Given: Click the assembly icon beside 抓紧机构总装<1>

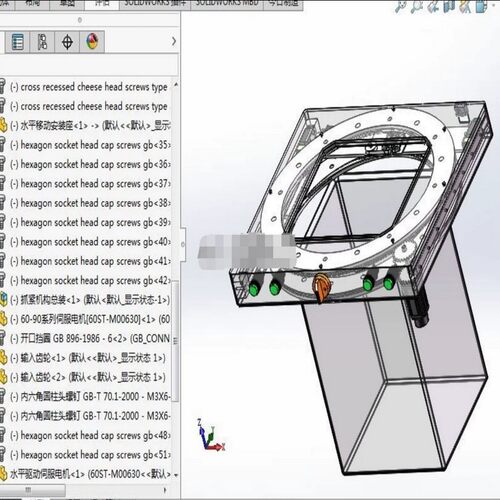Looking at the screenshot, I should [x=3, y=300].
